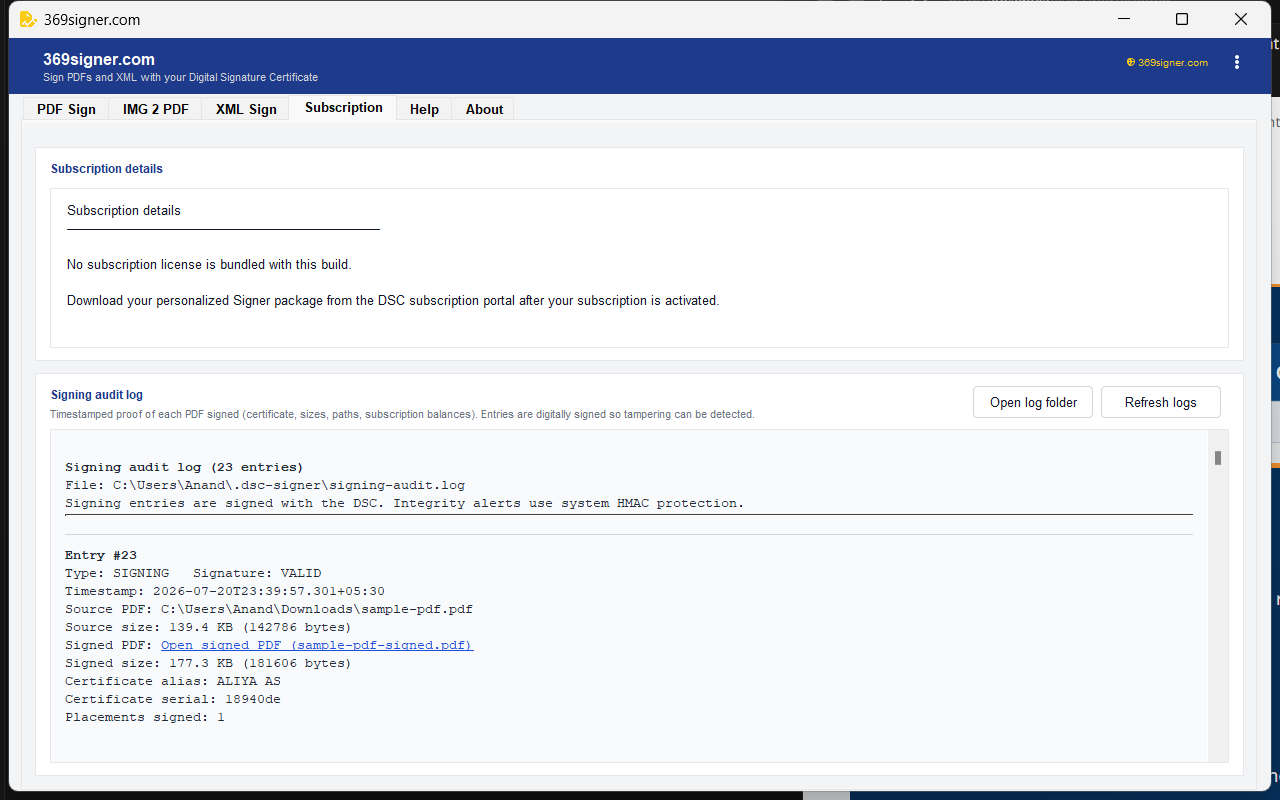Close the 369signer window

1241,19
